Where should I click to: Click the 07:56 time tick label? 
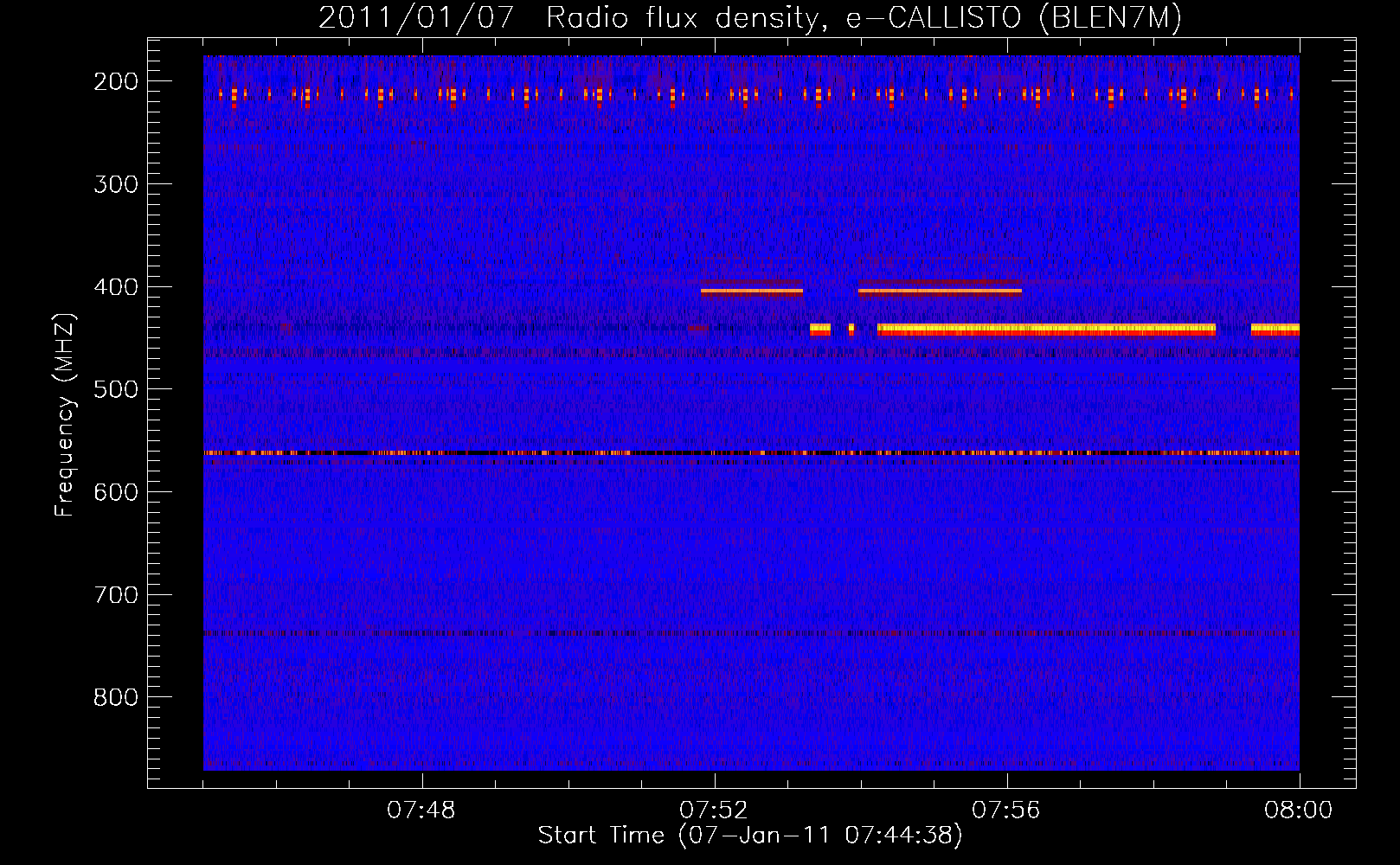click(1006, 811)
